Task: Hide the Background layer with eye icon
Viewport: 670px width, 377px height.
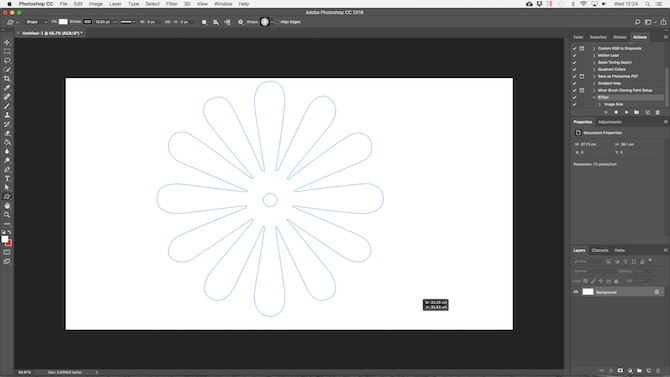Action: click(576, 292)
